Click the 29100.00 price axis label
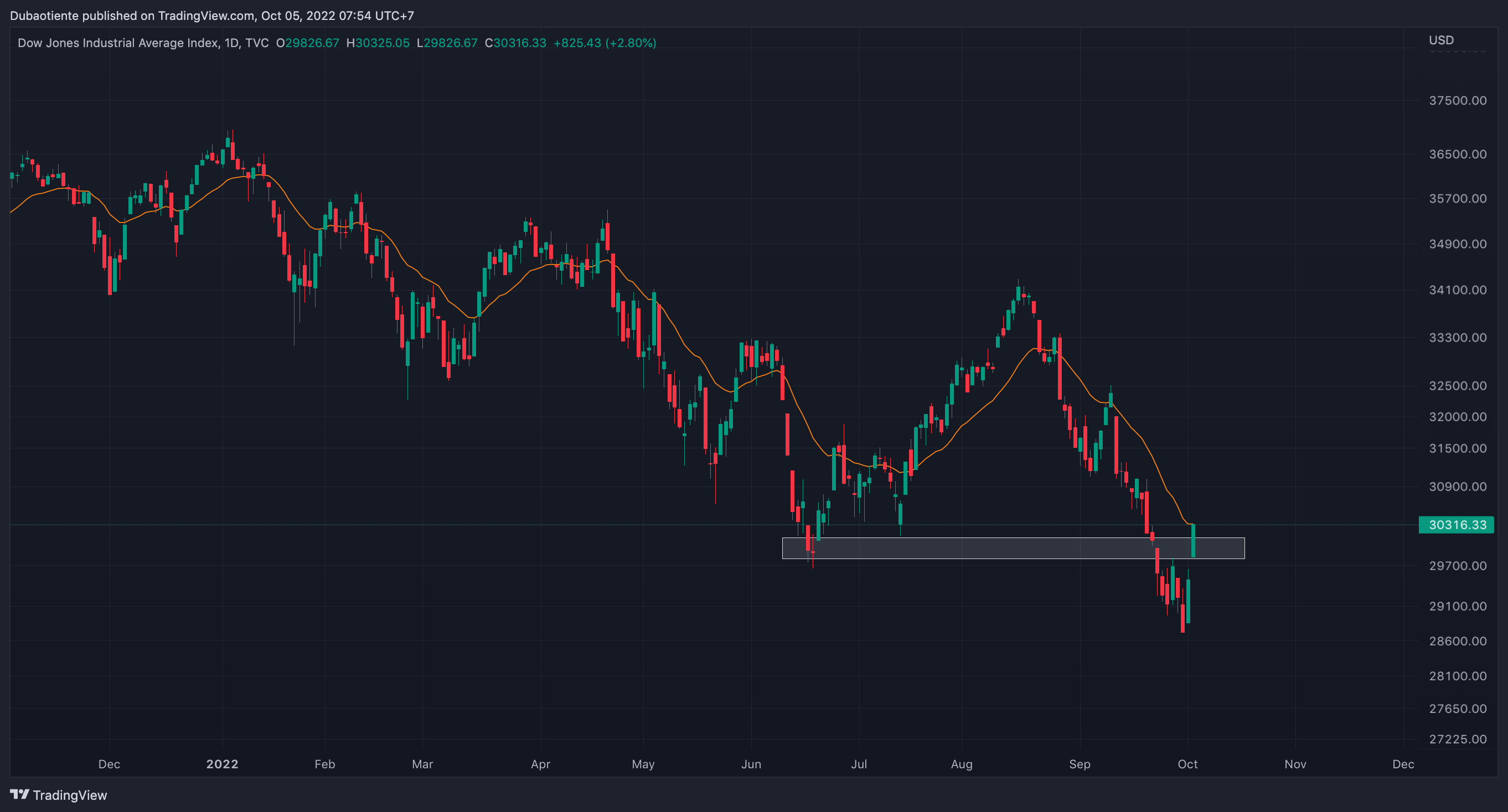Viewport: 1508px width, 812px height. pyautogui.click(x=1458, y=606)
